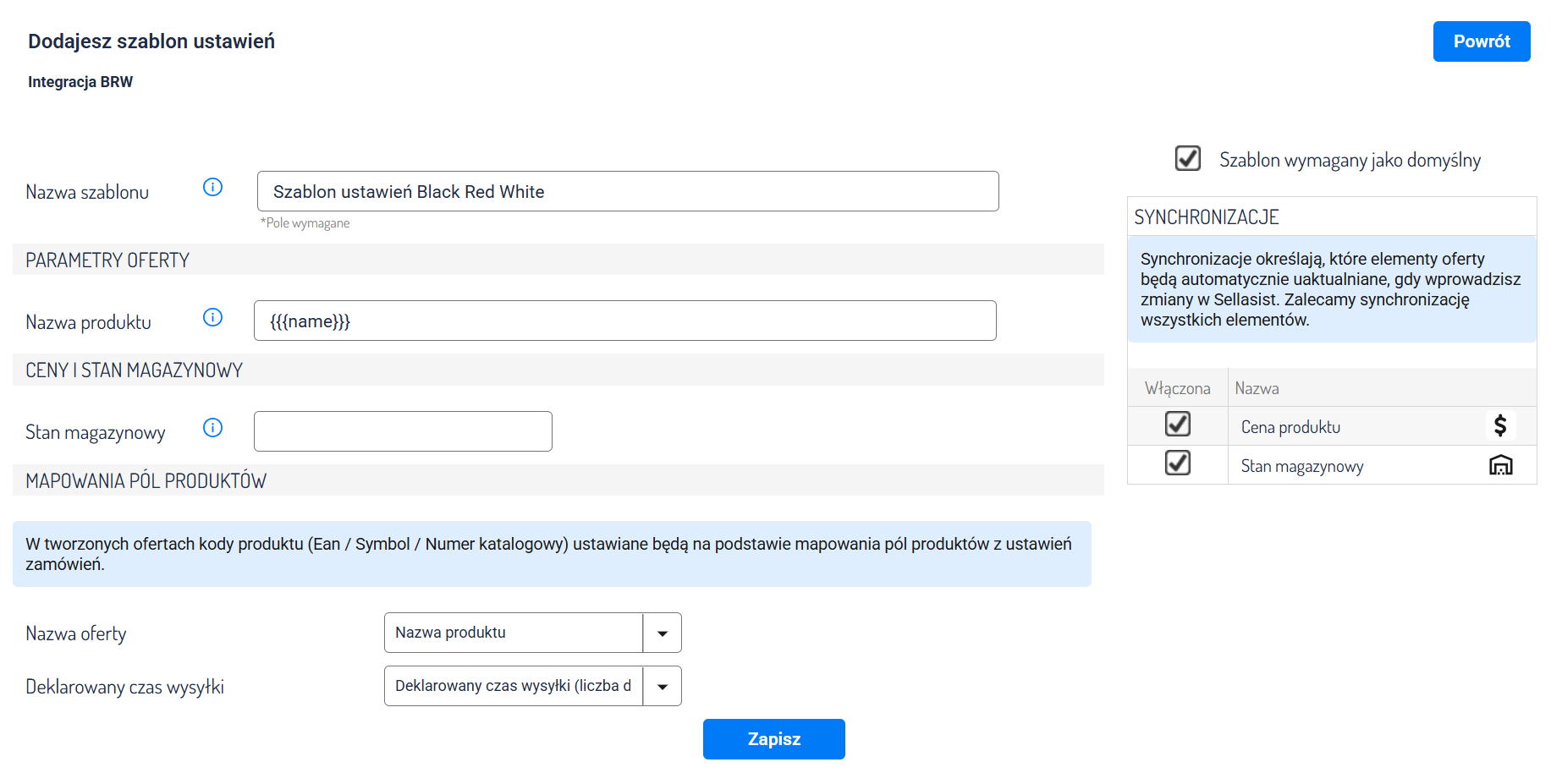Click the {{{name}}} product name input
This screenshot has height=784, width=1551.
click(x=624, y=321)
